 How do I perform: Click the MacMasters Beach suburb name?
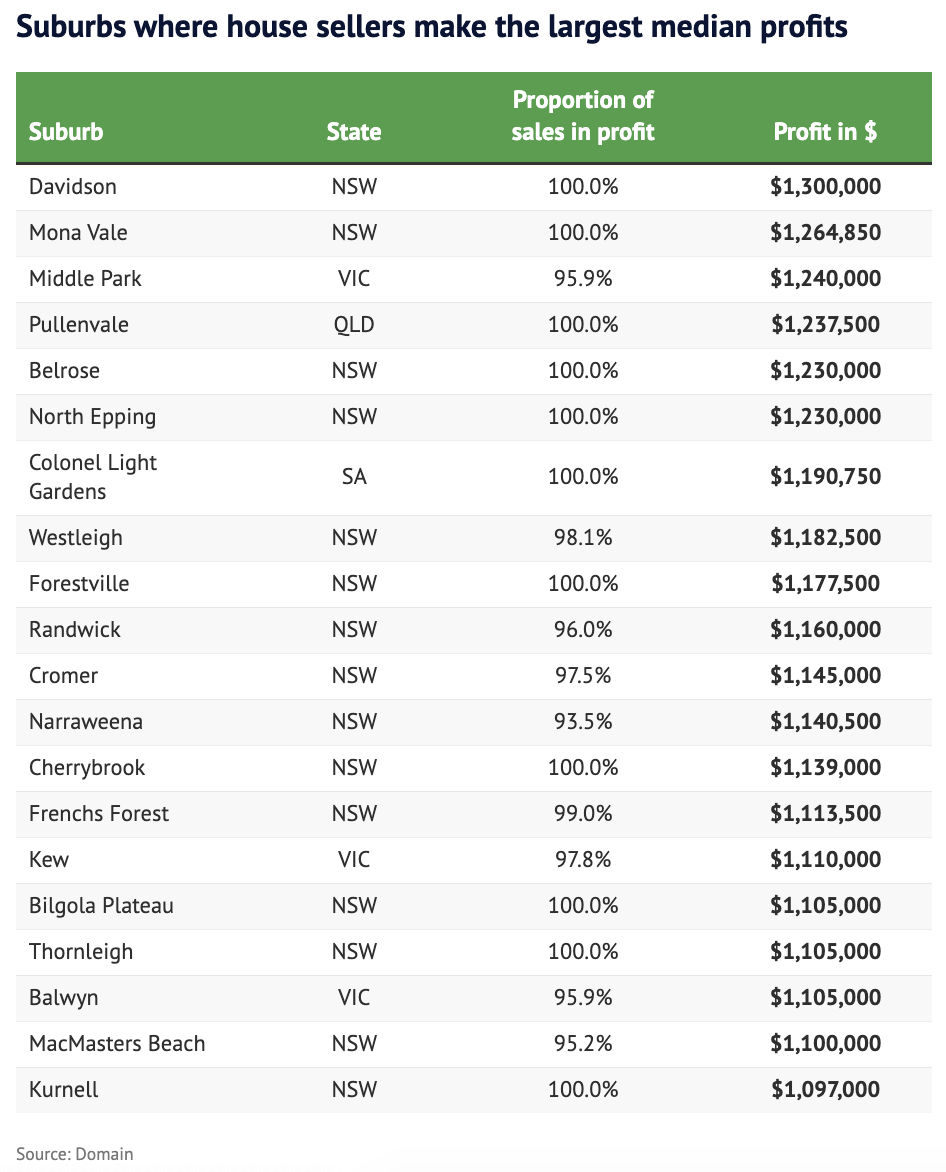[117, 1043]
